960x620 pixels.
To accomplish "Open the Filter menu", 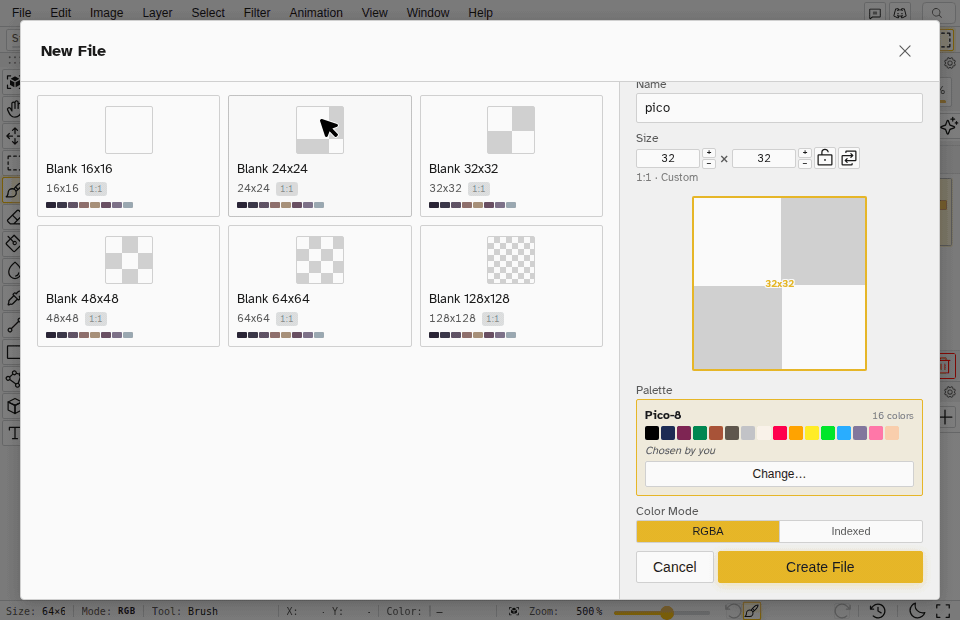I will click(x=257, y=13).
